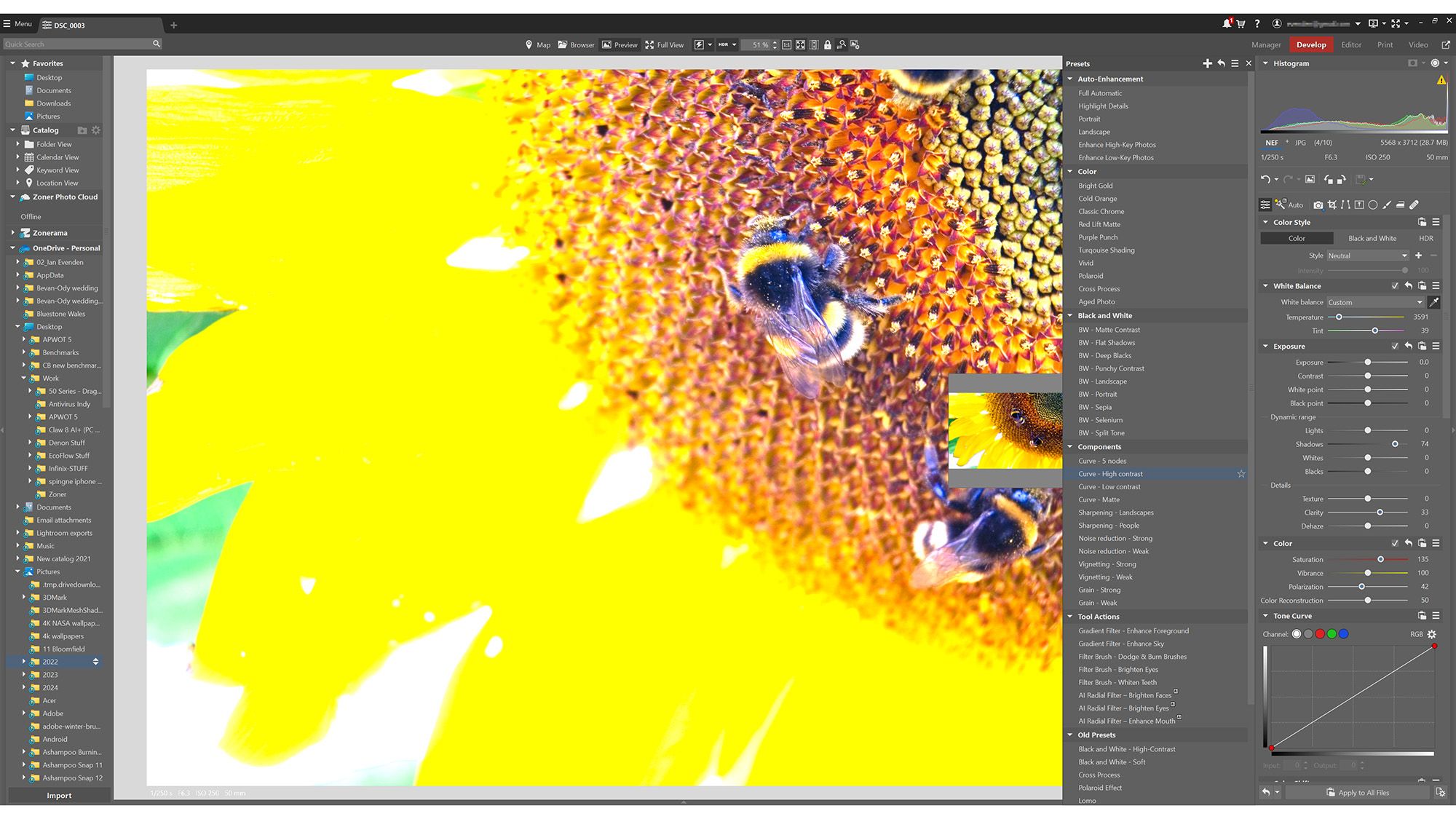1456x819 pixels.
Task: Click the eyedropper beside White balance
Action: pos(1435,302)
